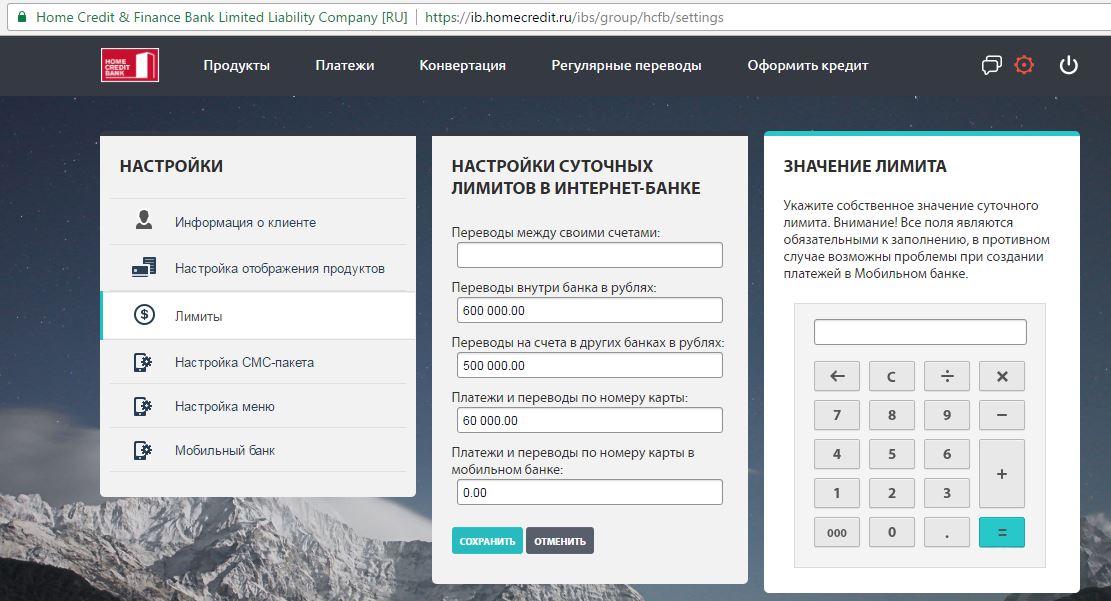
Task: Open the Продукты menu
Action: 236,66
